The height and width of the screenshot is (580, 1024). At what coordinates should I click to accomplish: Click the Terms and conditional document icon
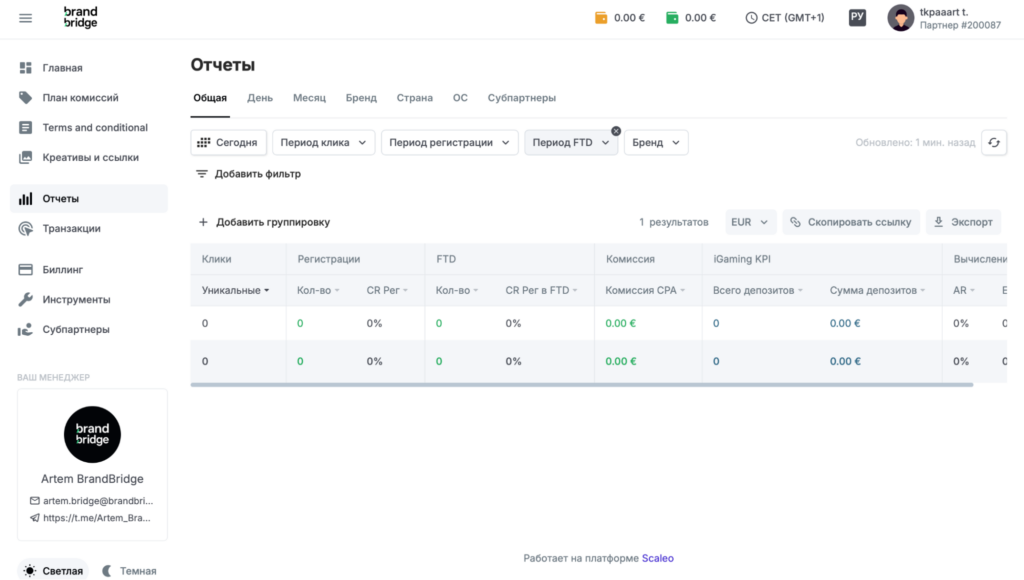click(25, 127)
